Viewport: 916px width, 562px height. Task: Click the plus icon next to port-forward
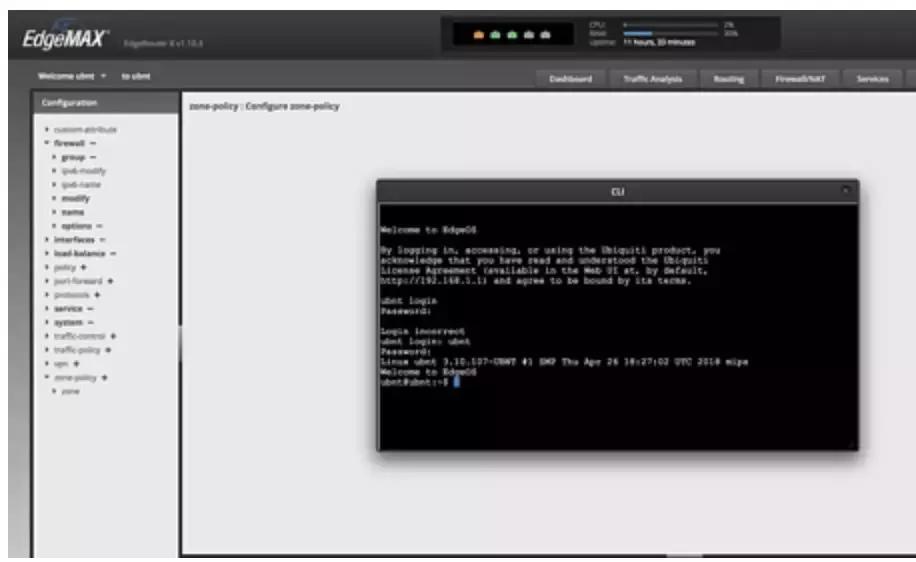pyautogui.click(x=110, y=281)
